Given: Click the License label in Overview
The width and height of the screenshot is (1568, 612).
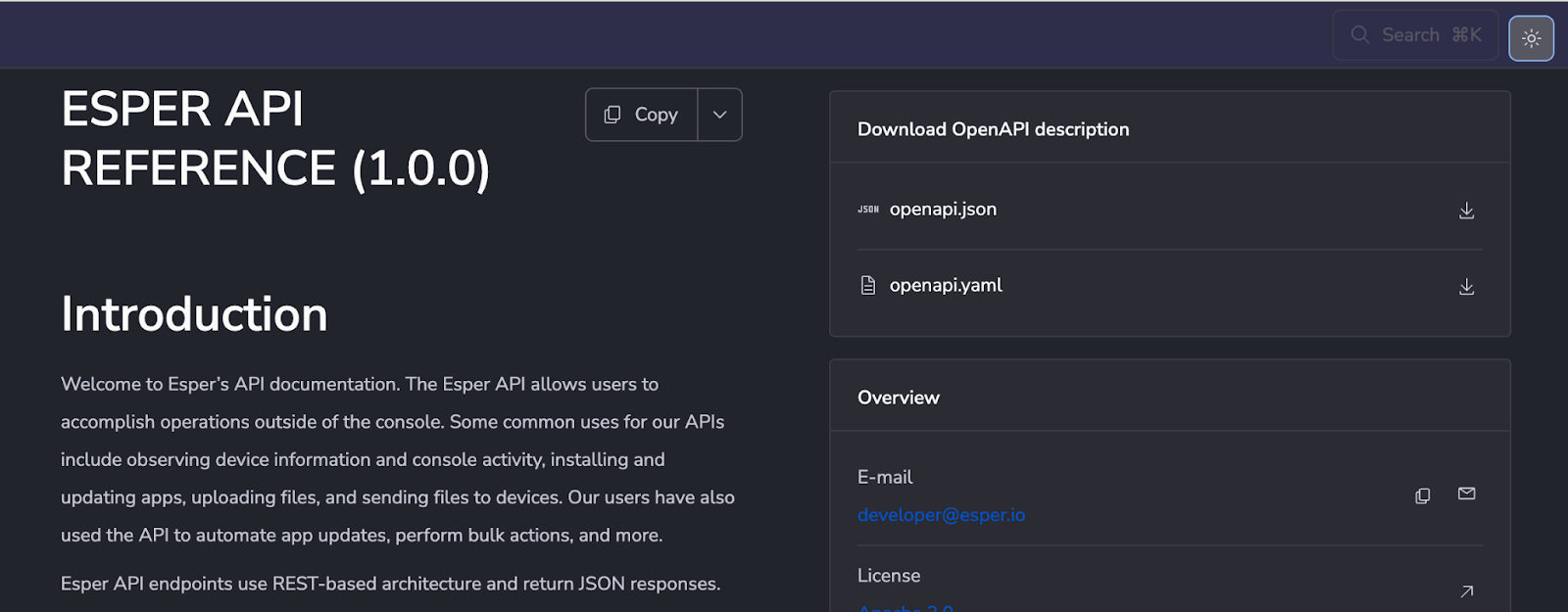Looking at the screenshot, I should click(889, 576).
